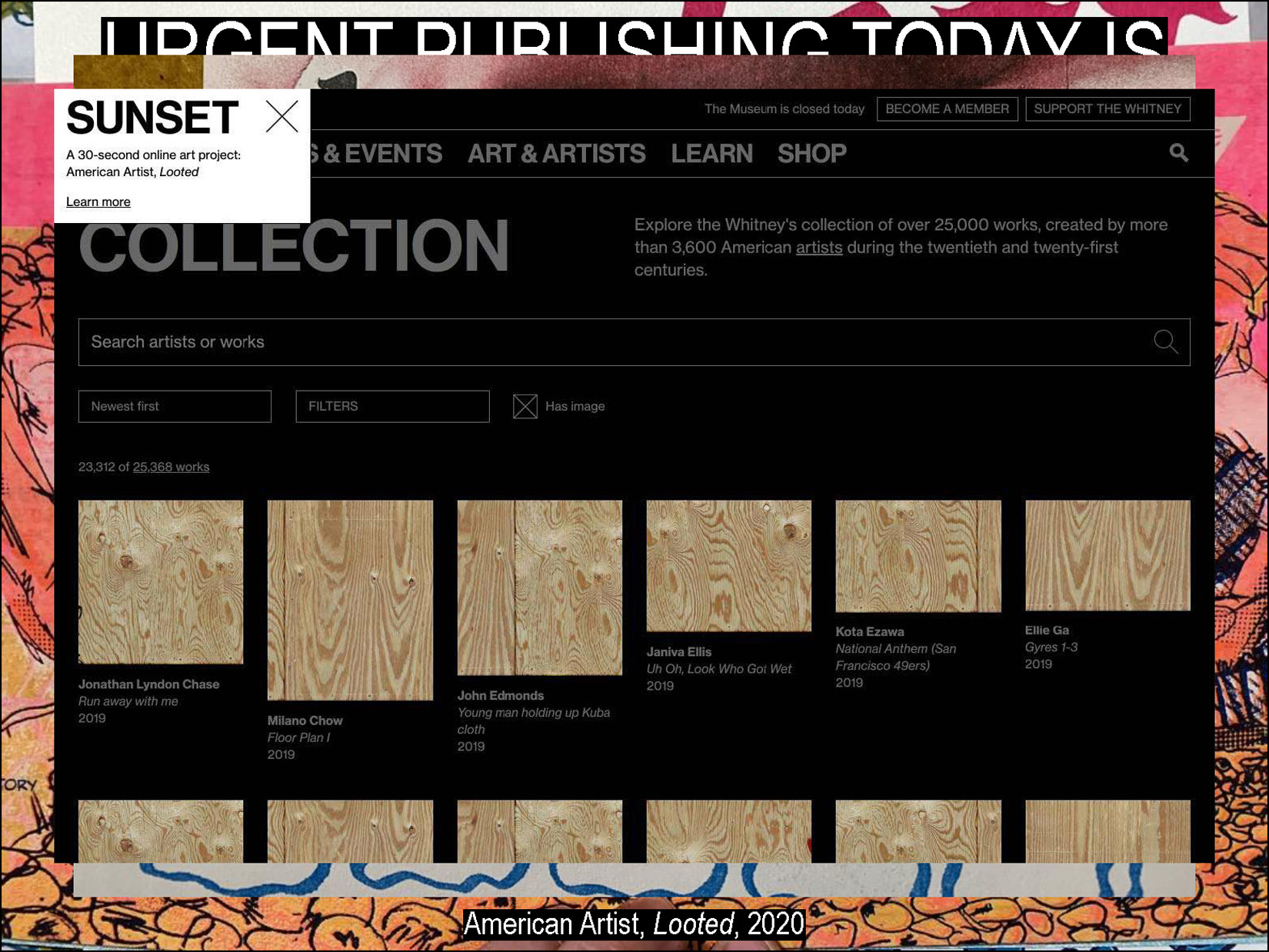Open John Edmonds artwork thumbnail
This screenshot has height=952, width=1269.
539,588
